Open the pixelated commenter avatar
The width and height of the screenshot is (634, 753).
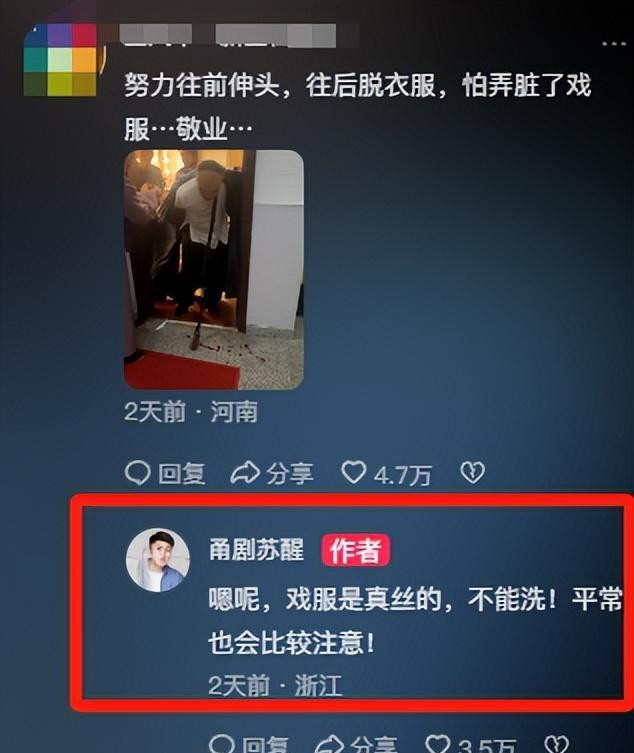click(61, 60)
